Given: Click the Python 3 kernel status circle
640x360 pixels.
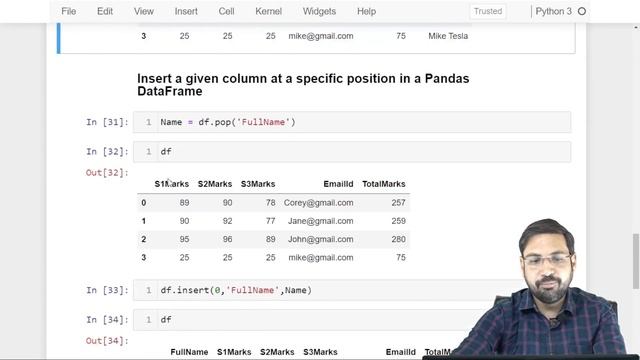Looking at the screenshot, I should pyautogui.click(x=582, y=11).
